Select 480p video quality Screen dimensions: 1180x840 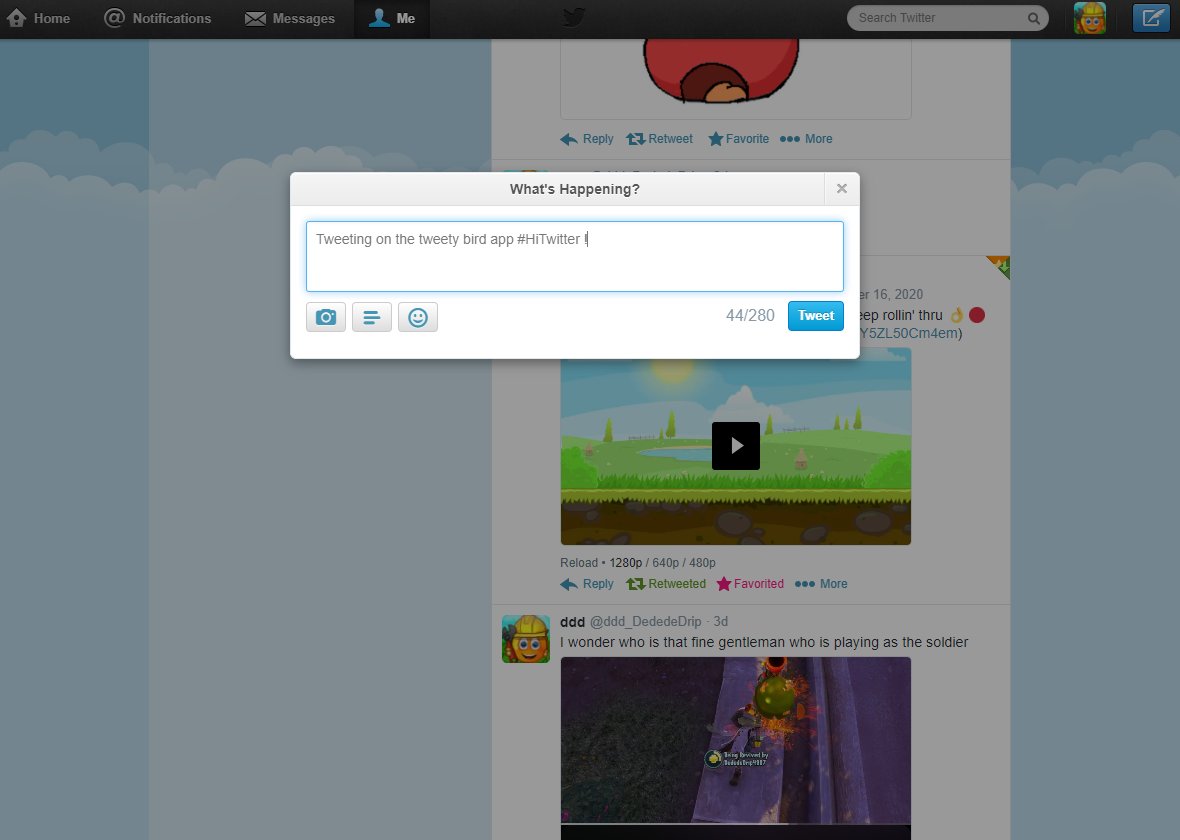pos(702,563)
